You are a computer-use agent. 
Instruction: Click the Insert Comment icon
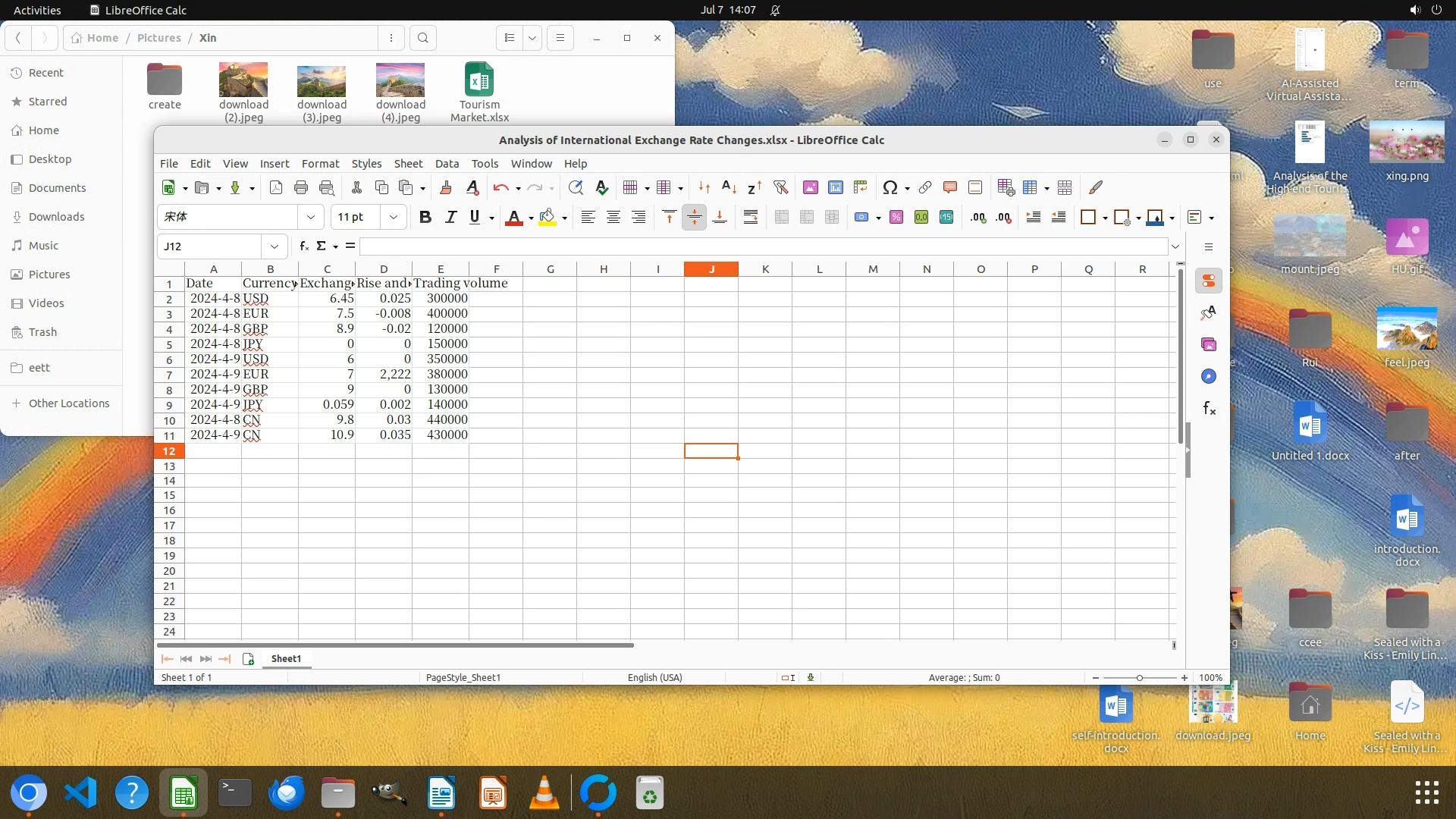950,187
